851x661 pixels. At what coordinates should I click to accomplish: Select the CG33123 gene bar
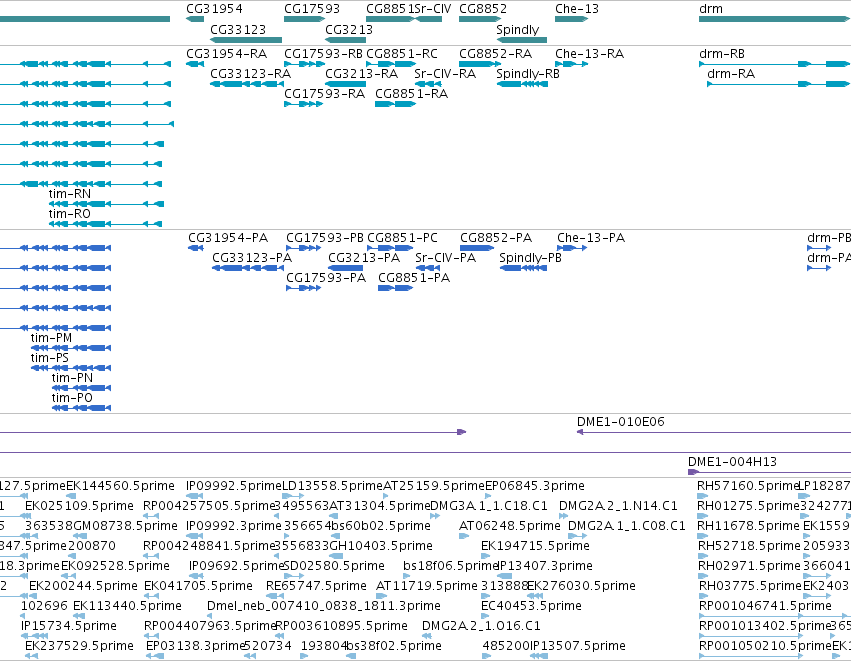[x=246, y=40]
